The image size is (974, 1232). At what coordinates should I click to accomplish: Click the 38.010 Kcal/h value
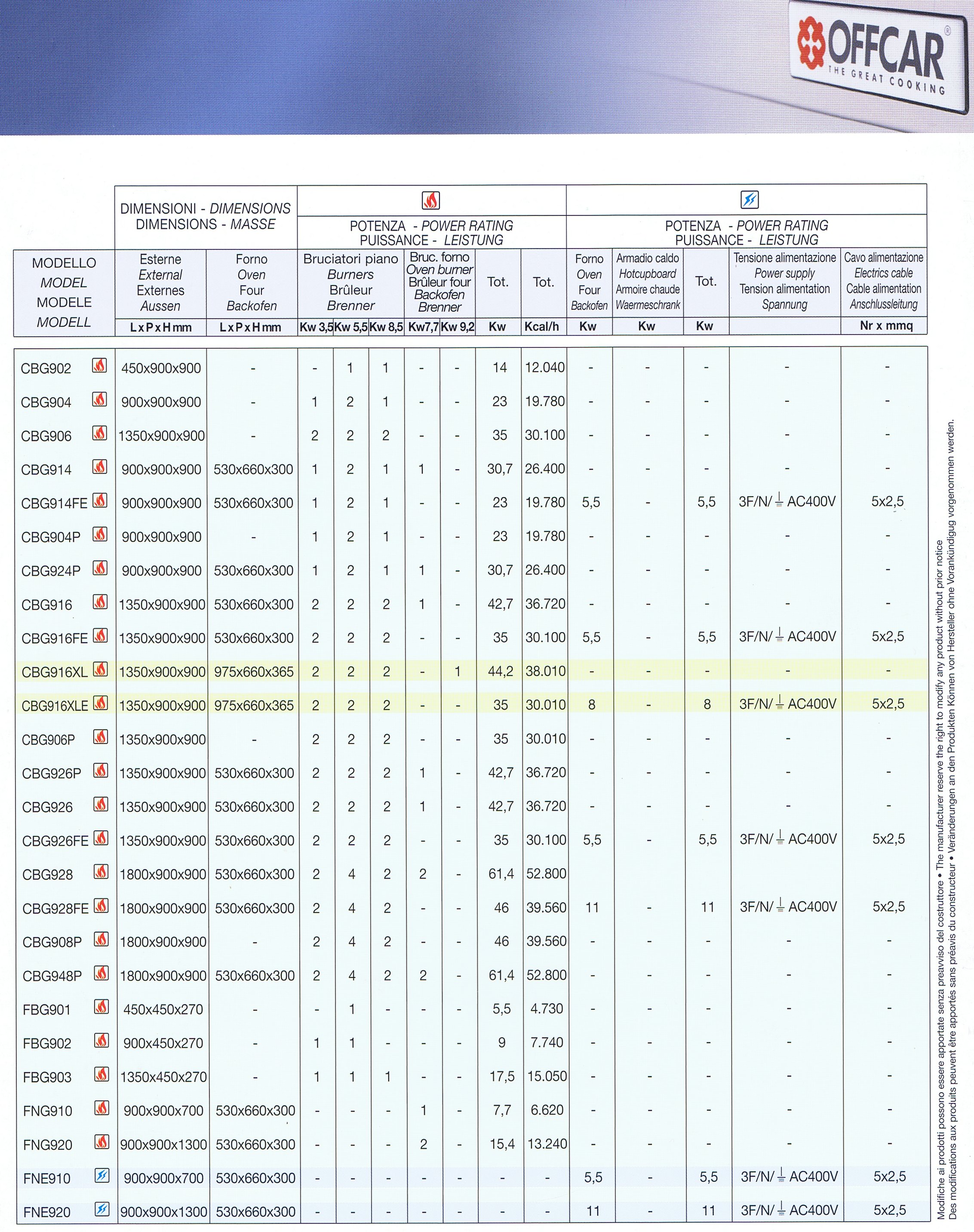click(546, 671)
